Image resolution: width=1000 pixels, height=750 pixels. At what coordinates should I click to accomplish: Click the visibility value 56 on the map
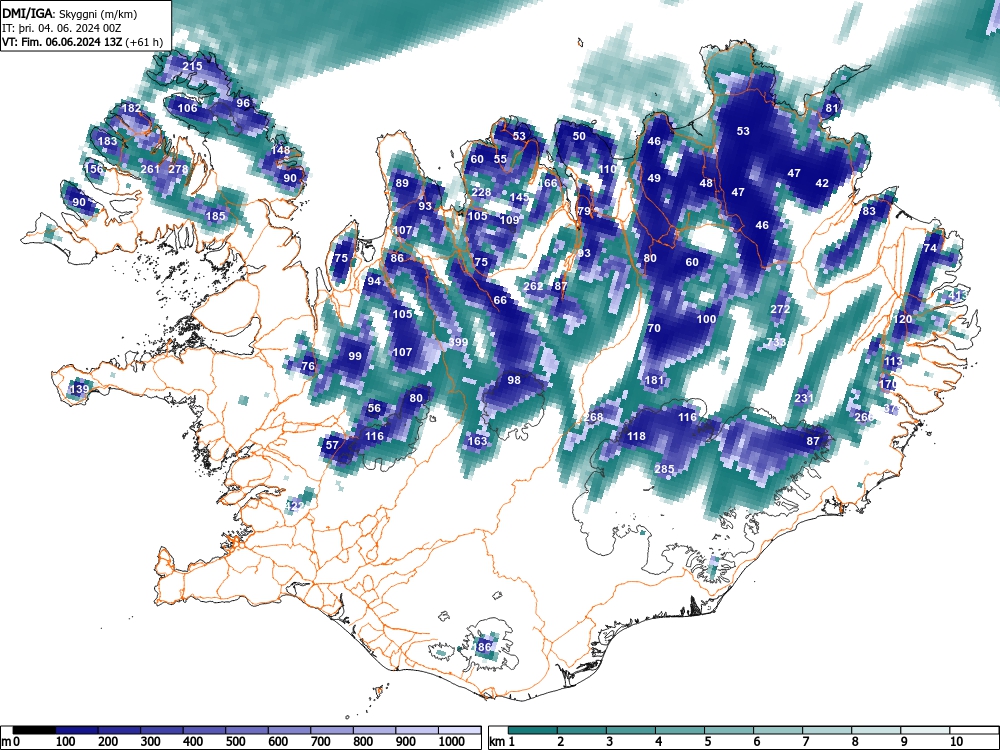(374, 408)
